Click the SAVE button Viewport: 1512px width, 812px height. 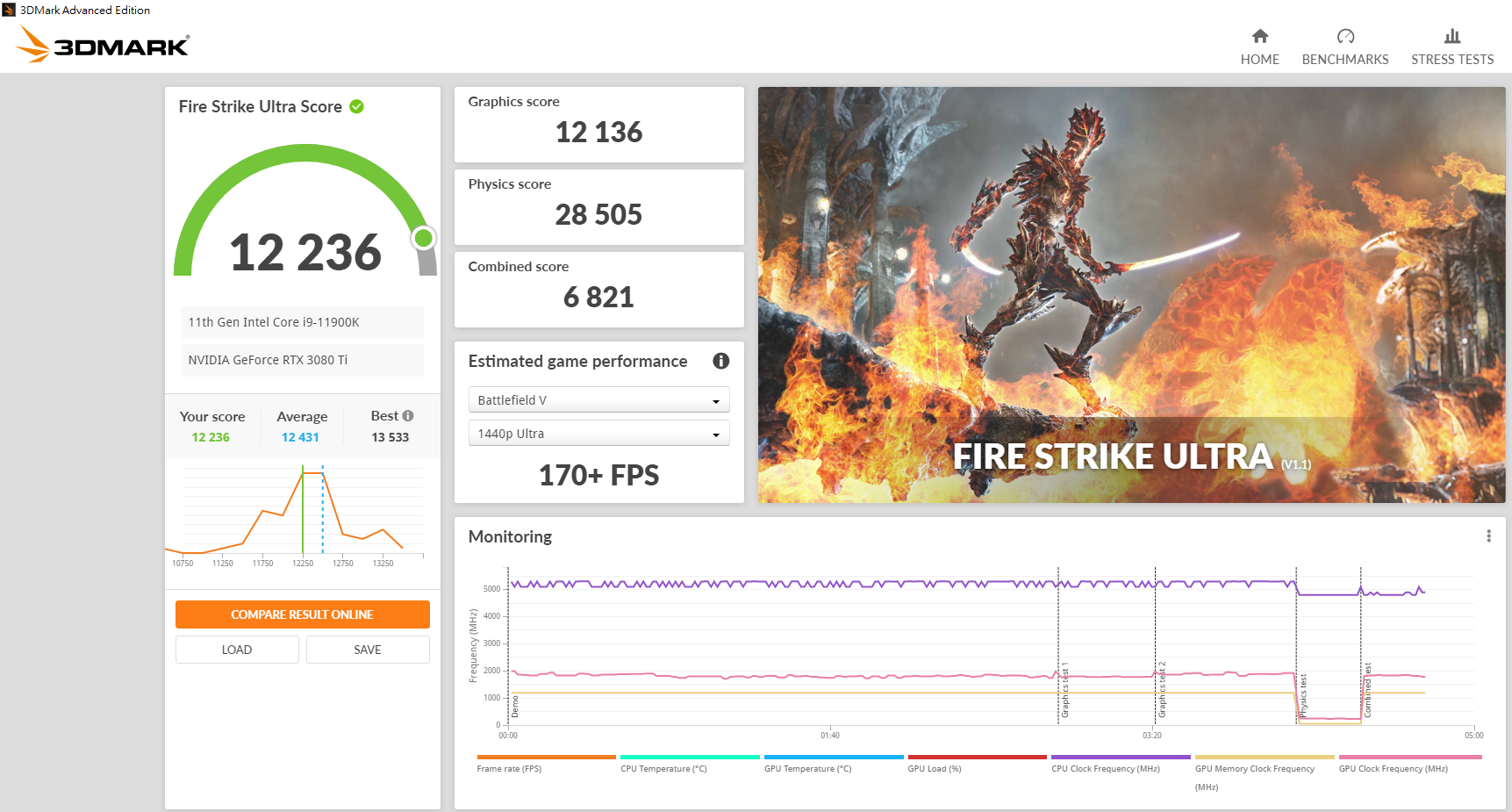tap(368, 650)
